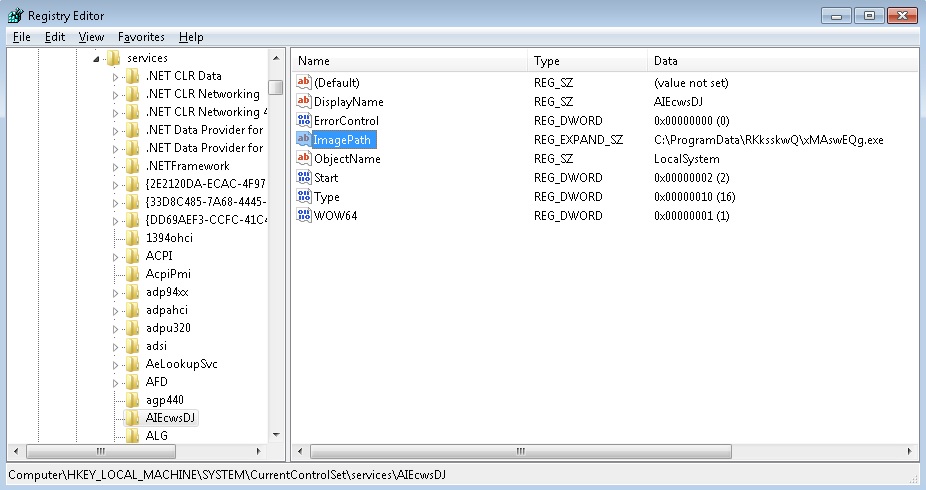Click the adsi folder icon

(133, 346)
